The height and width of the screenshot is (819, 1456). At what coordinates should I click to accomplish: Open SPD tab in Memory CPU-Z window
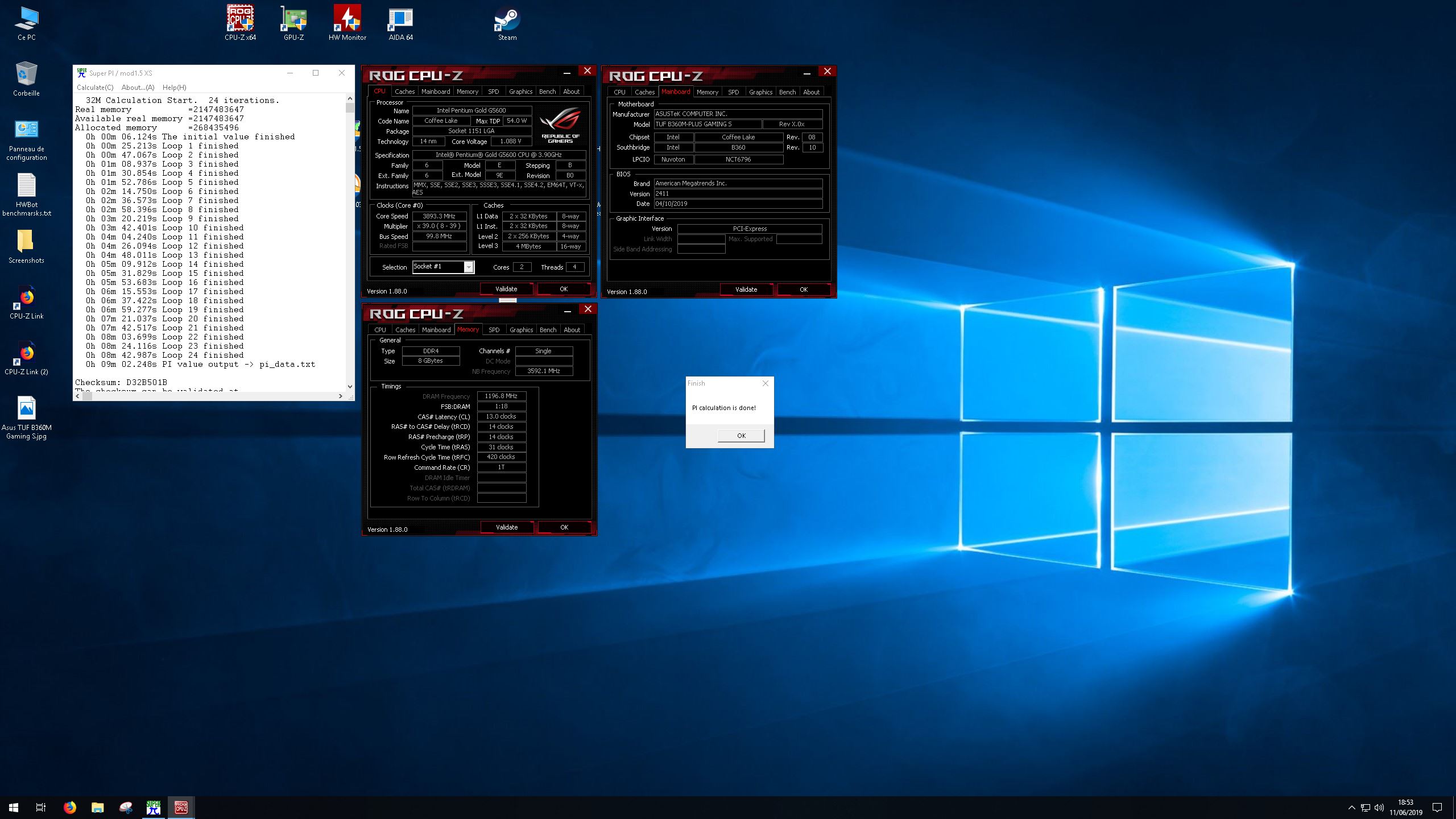(x=494, y=330)
